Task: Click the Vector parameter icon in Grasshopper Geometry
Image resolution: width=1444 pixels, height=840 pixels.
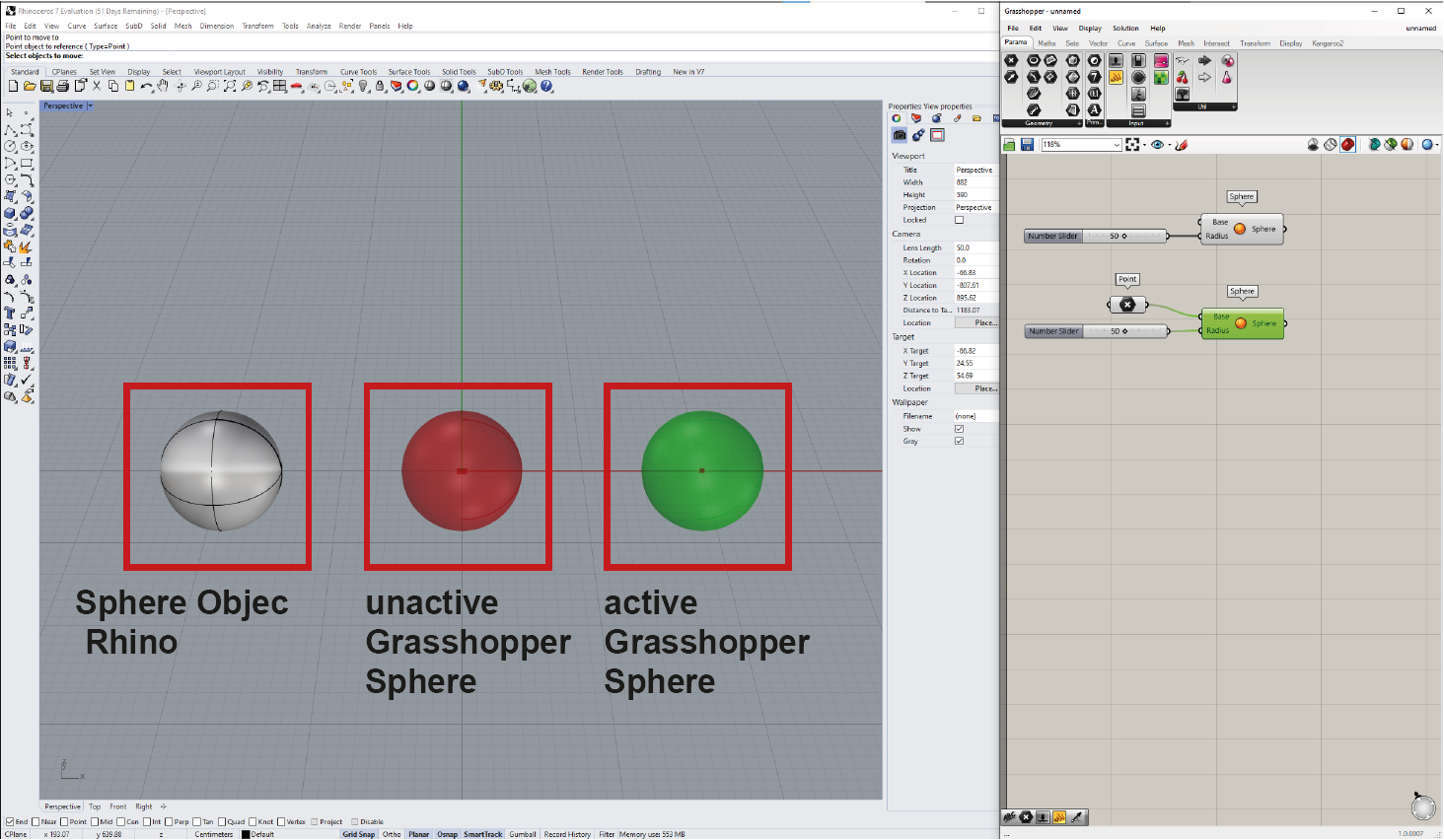Action: click(1011, 77)
